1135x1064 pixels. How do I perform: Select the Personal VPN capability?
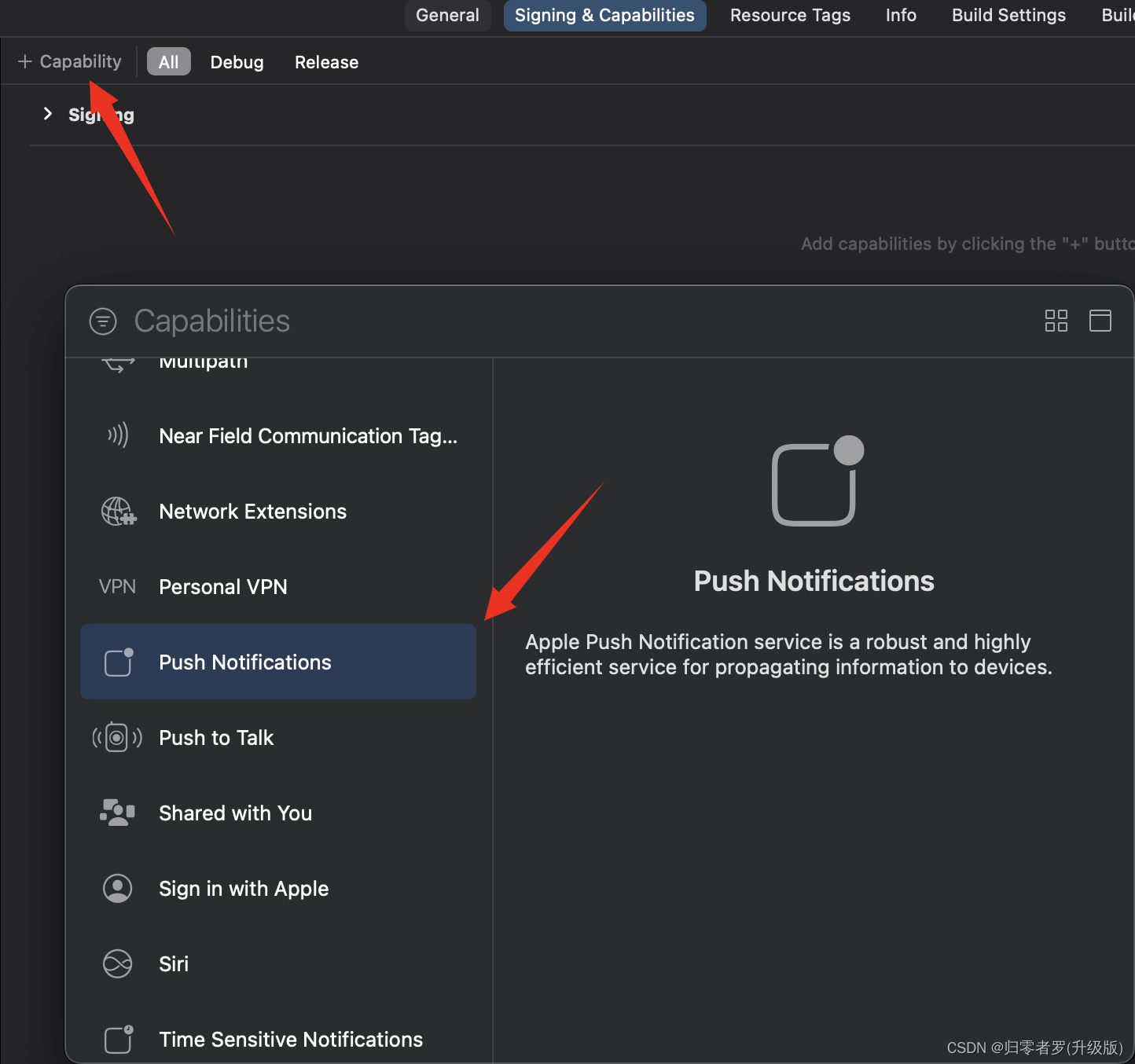click(278, 586)
